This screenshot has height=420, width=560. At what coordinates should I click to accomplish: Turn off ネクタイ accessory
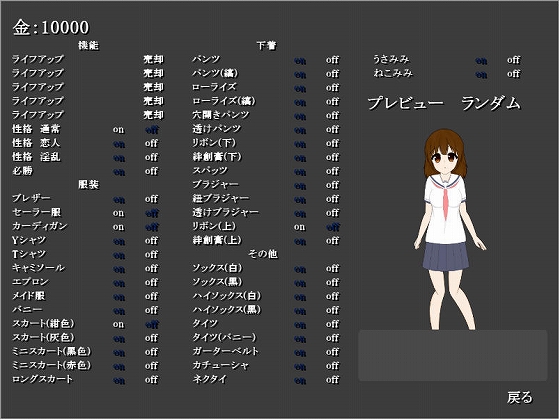pyautogui.click(x=332, y=380)
